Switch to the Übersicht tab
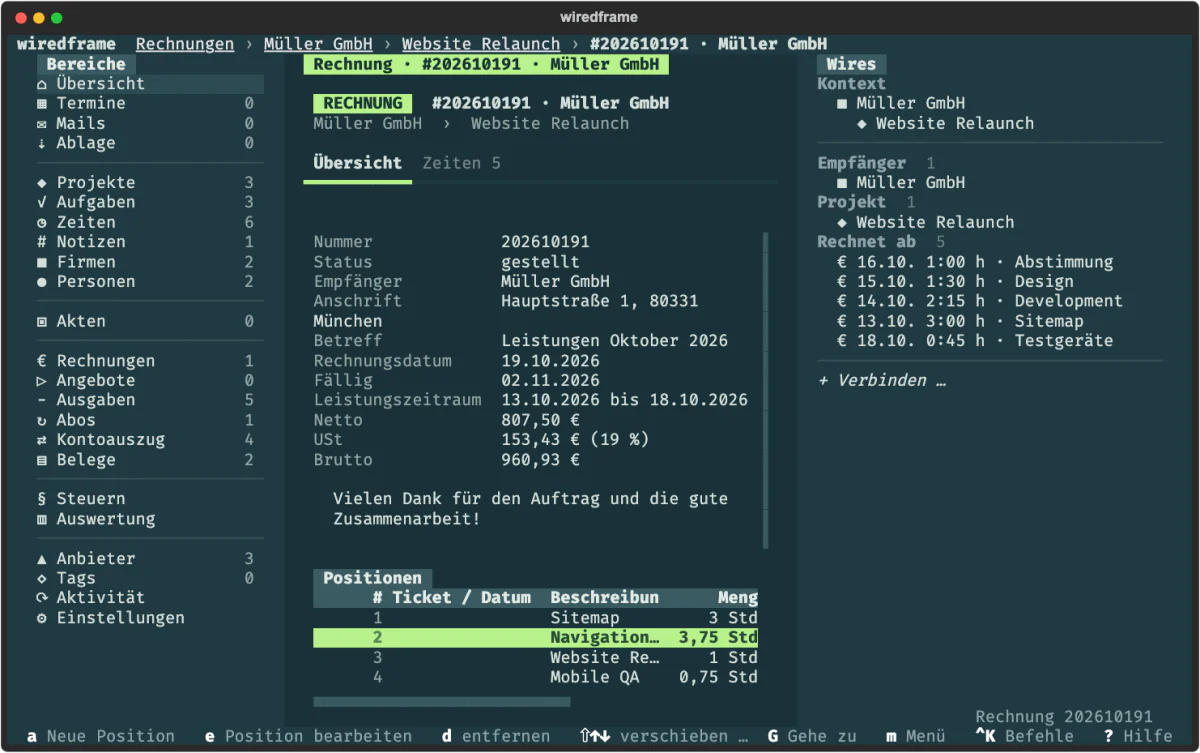 point(358,163)
